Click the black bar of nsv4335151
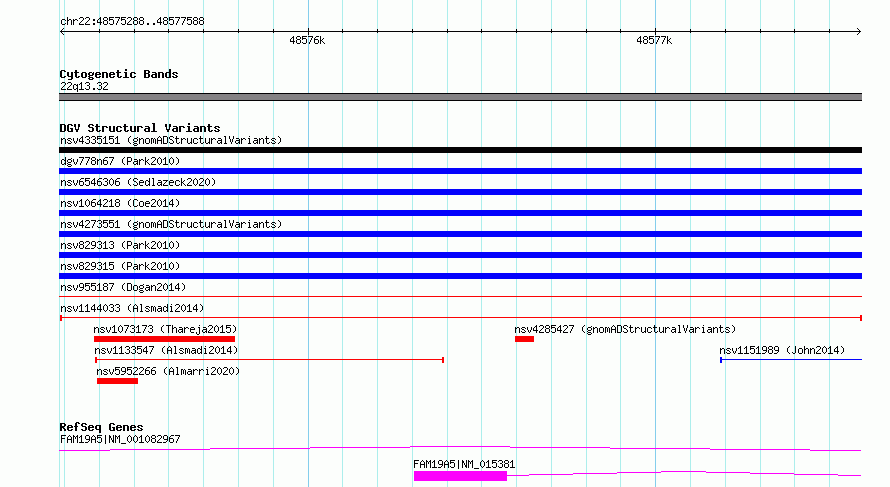The height and width of the screenshot is (487, 890). tap(460, 150)
